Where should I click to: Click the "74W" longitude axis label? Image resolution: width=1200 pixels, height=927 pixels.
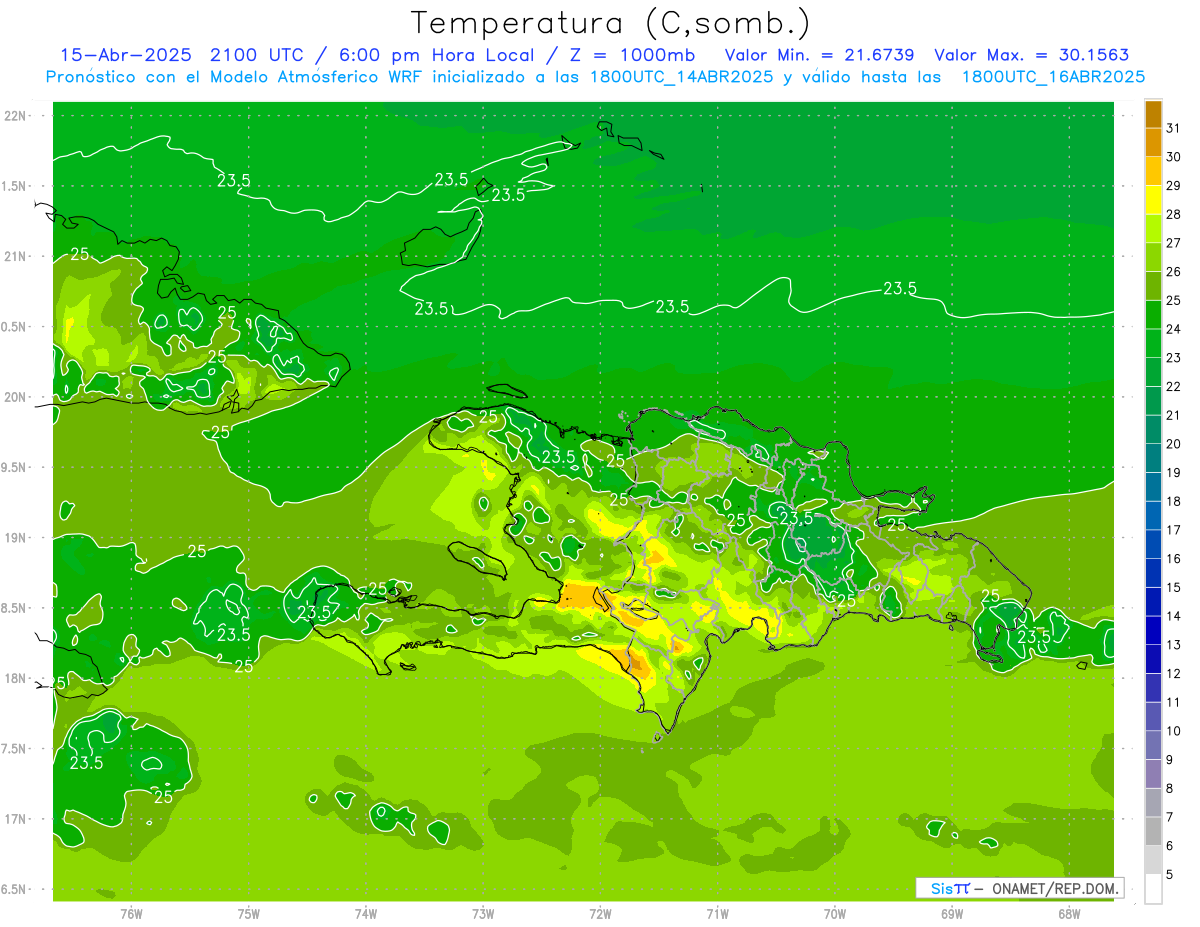[x=365, y=914]
